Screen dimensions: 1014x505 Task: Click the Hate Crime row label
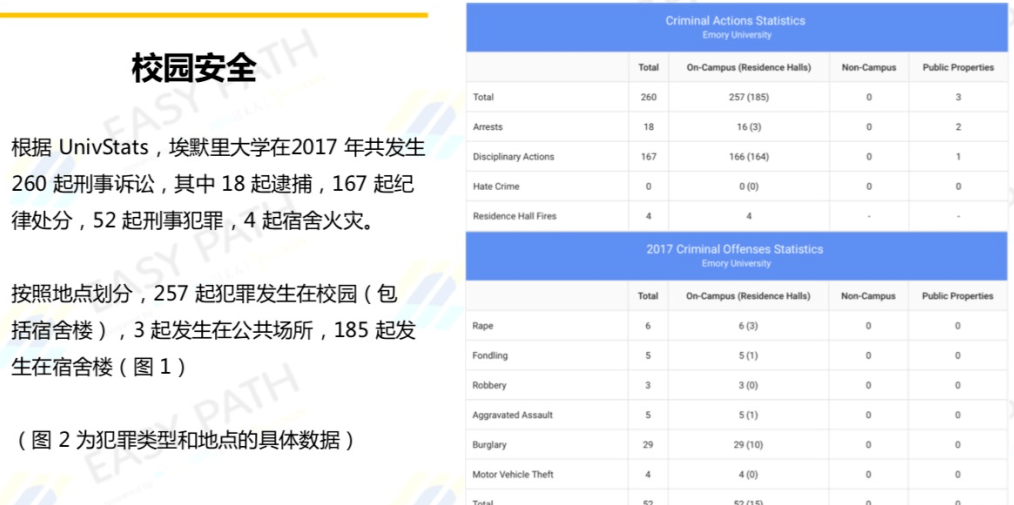[495, 186]
